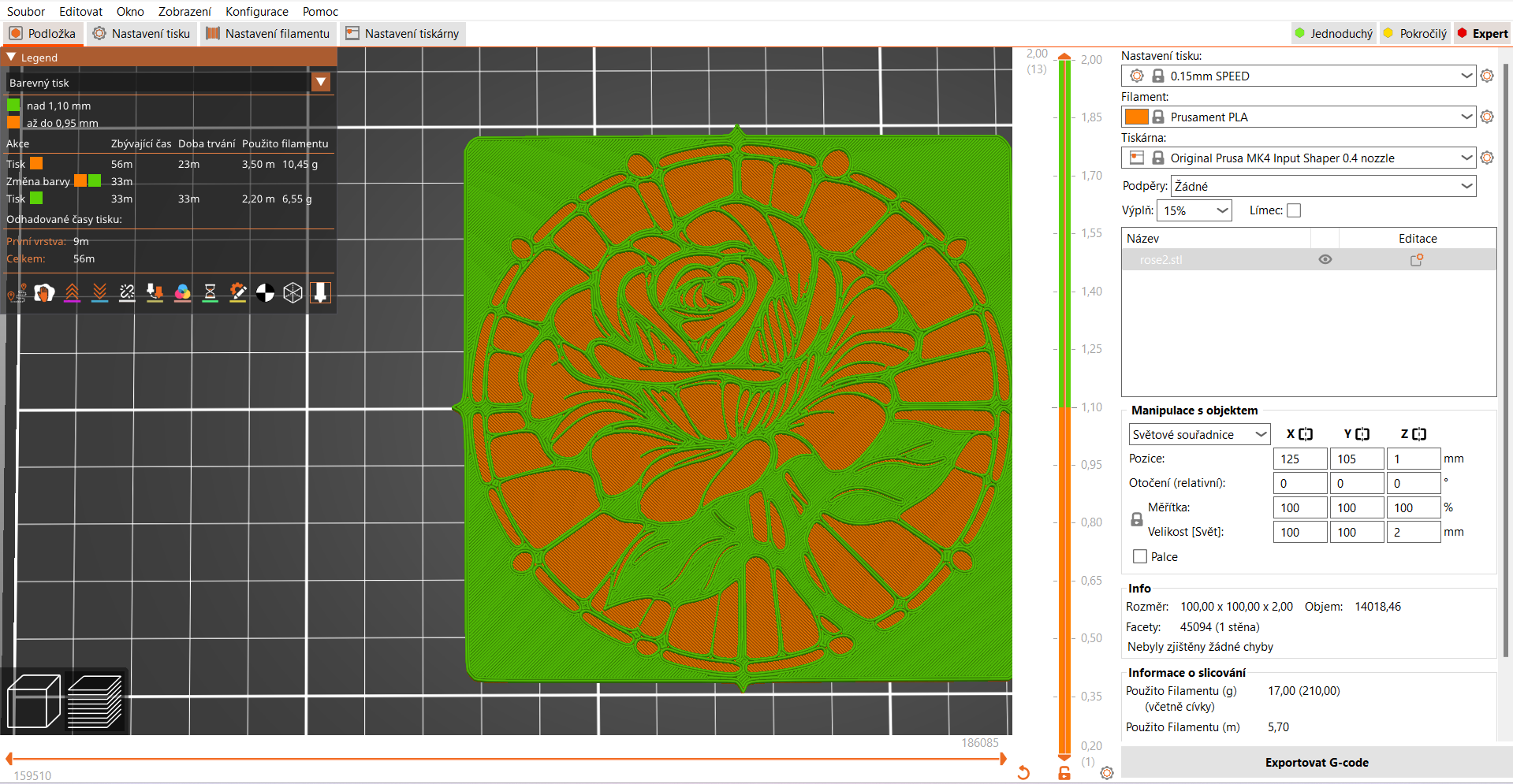Reset the vertical layer slider
This screenshot has width=1513, height=784.
tap(1023, 773)
